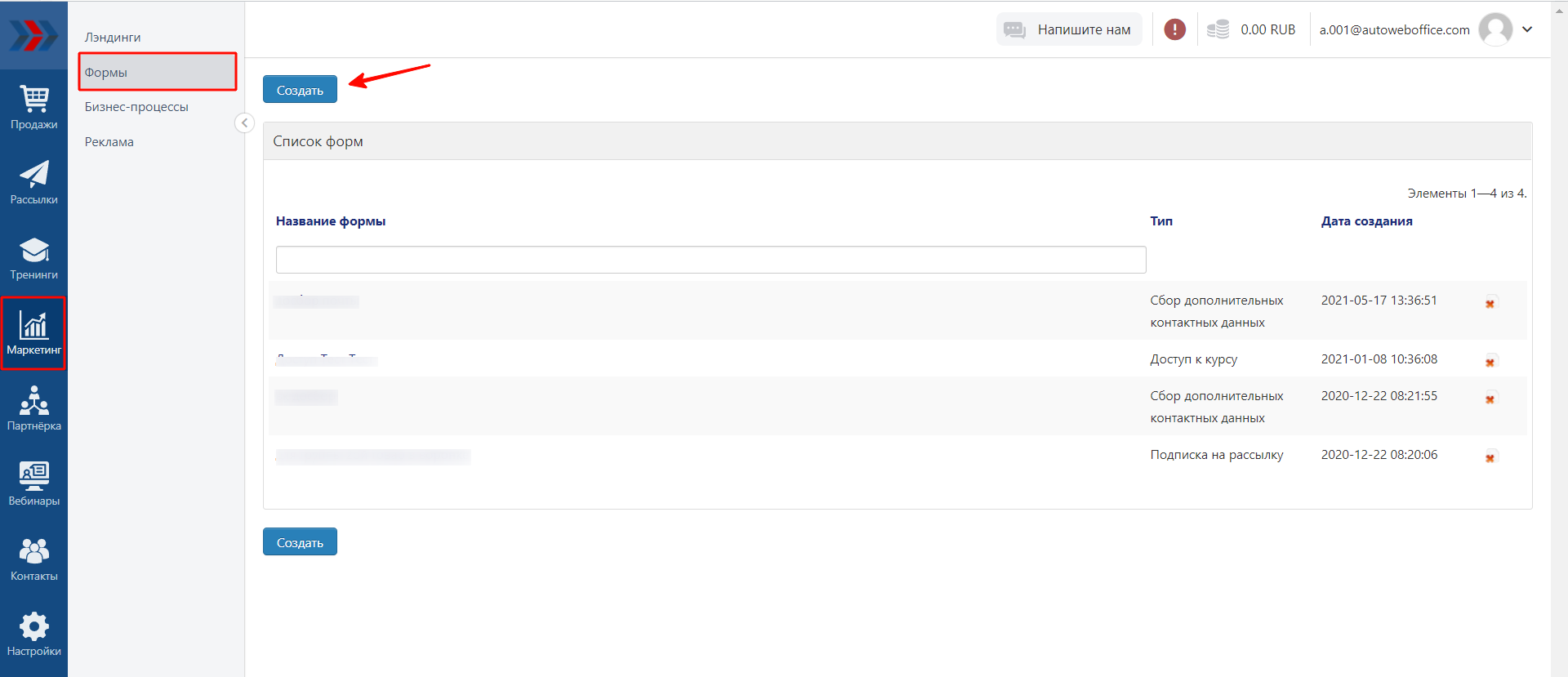Go to Контакты people section
The height and width of the screenshot is (677, 1568).
tap(33, 559)
